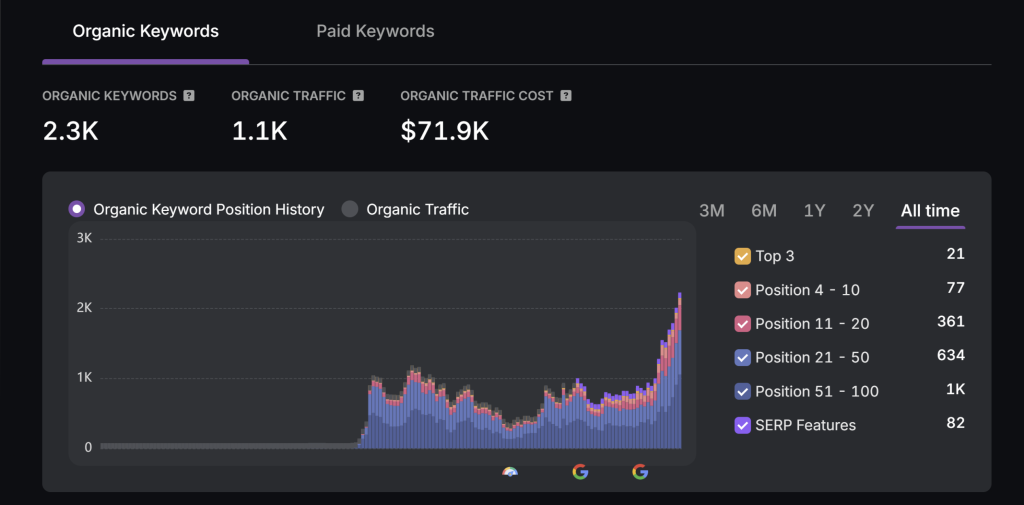Select the Organic Keywords tab

tap(145, 31)
